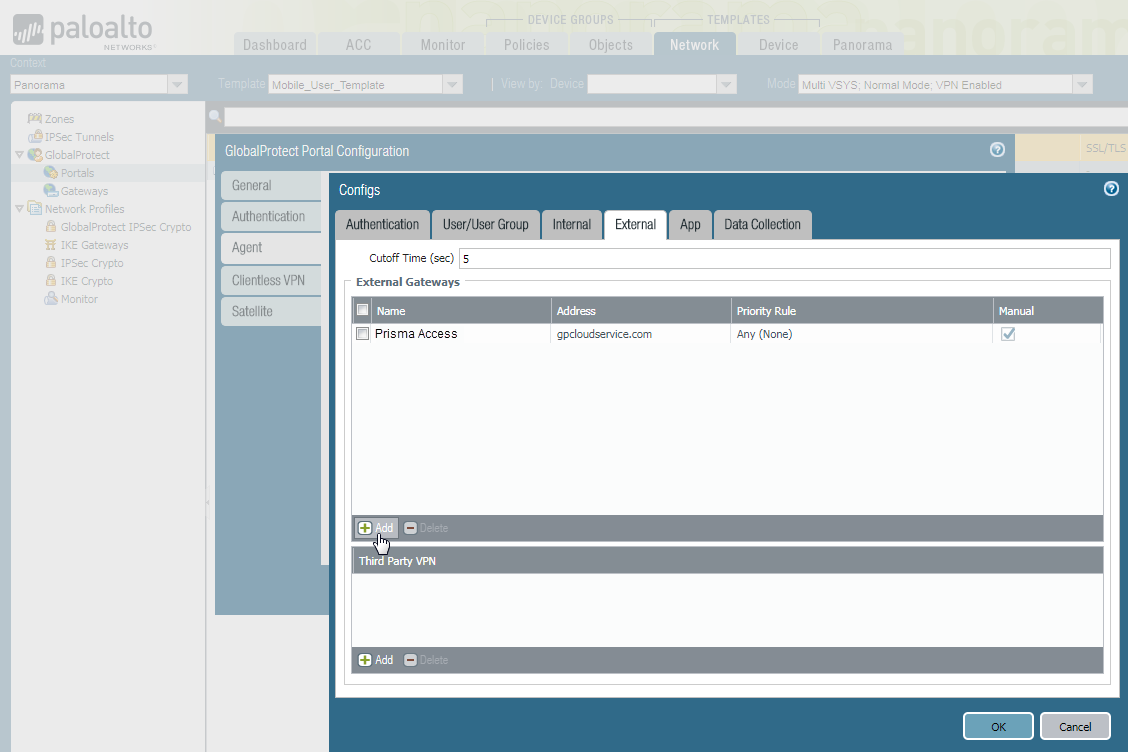The image size is (1128, 752).
Task: Select IKE Gateways network profile
Action: [94, 245]
